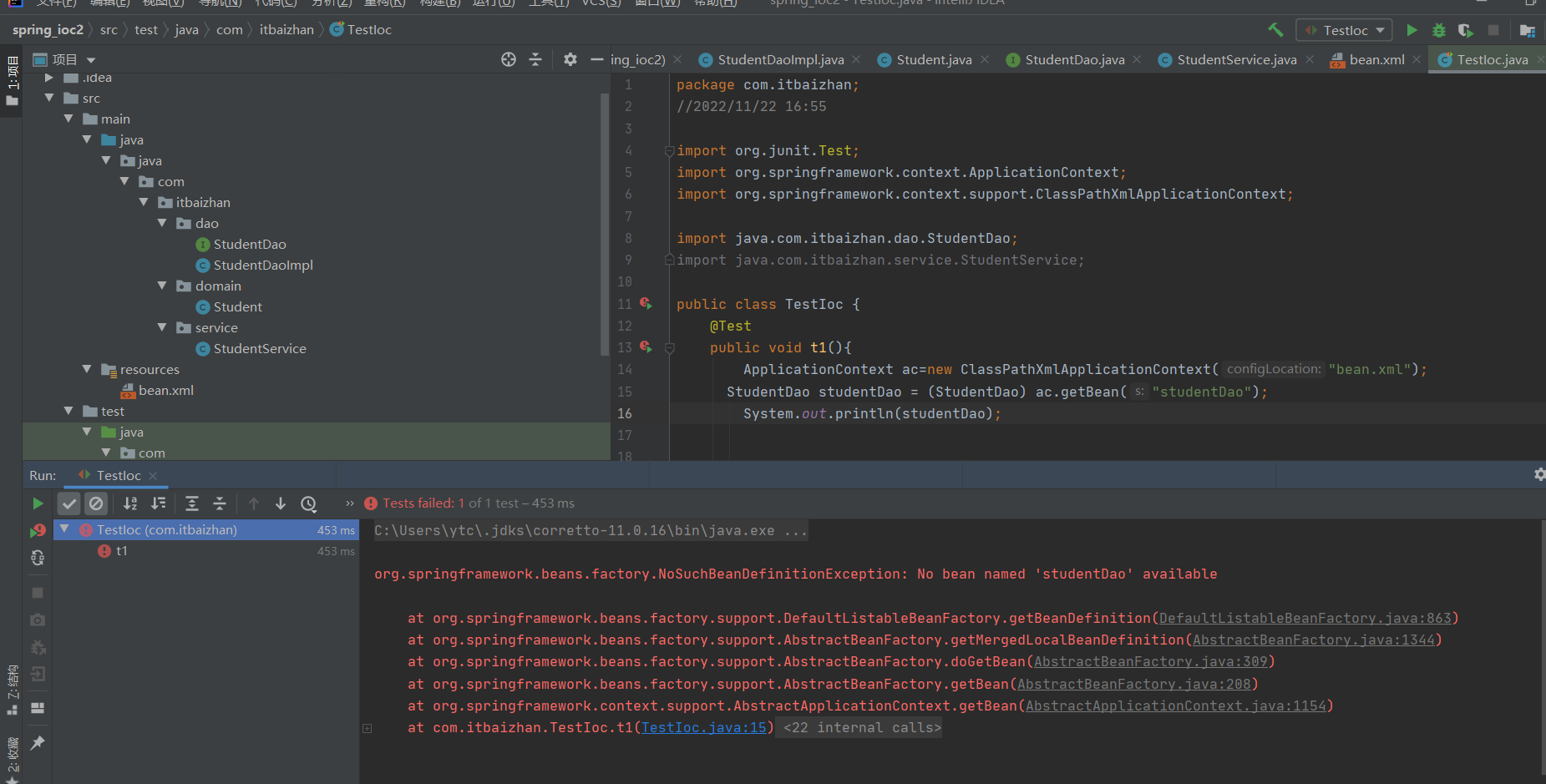
Task: Sort tests alphabetically icon
Action: click(130, 503)
